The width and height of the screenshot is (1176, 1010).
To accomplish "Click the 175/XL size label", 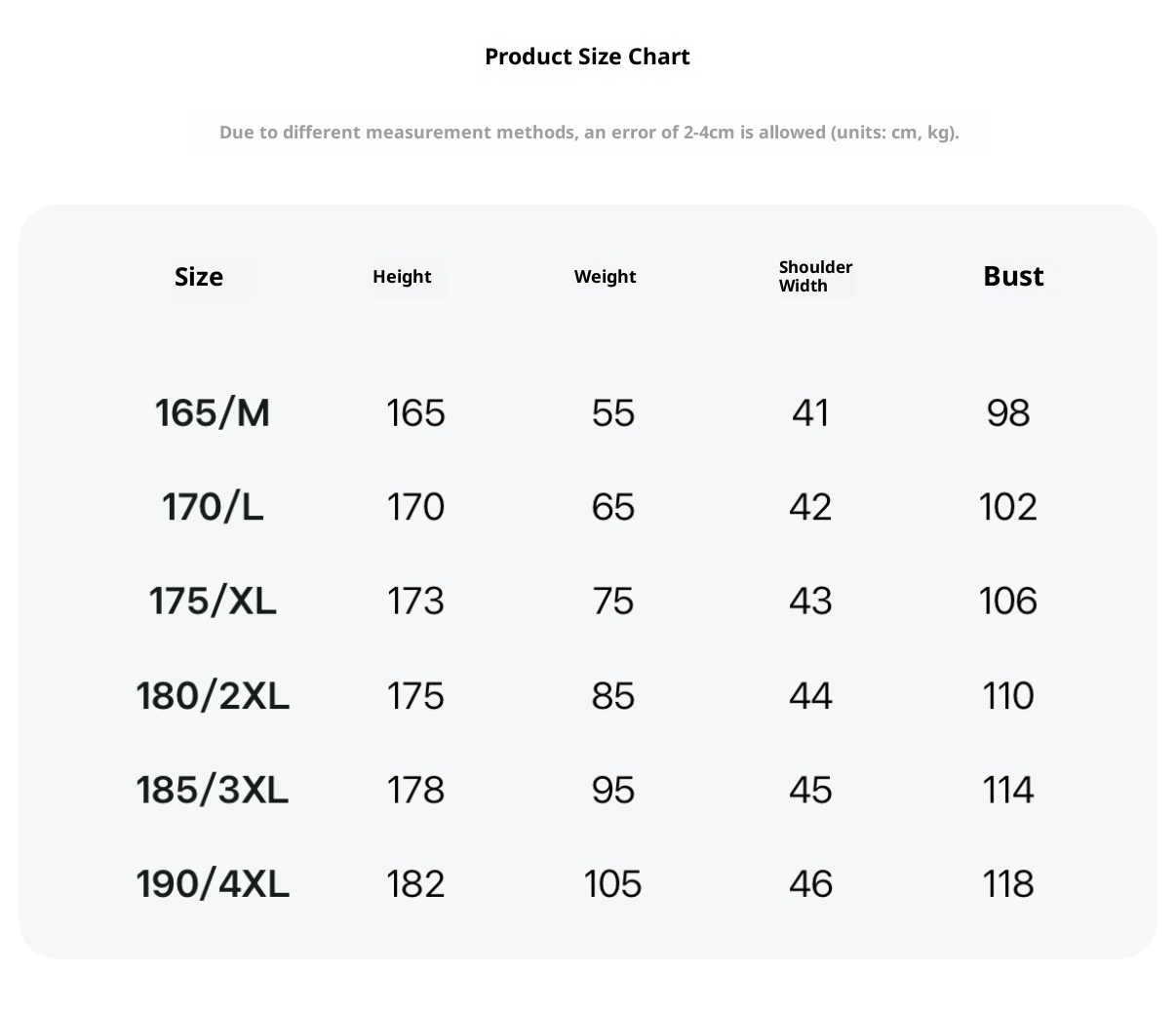I will tap(213, 602).
